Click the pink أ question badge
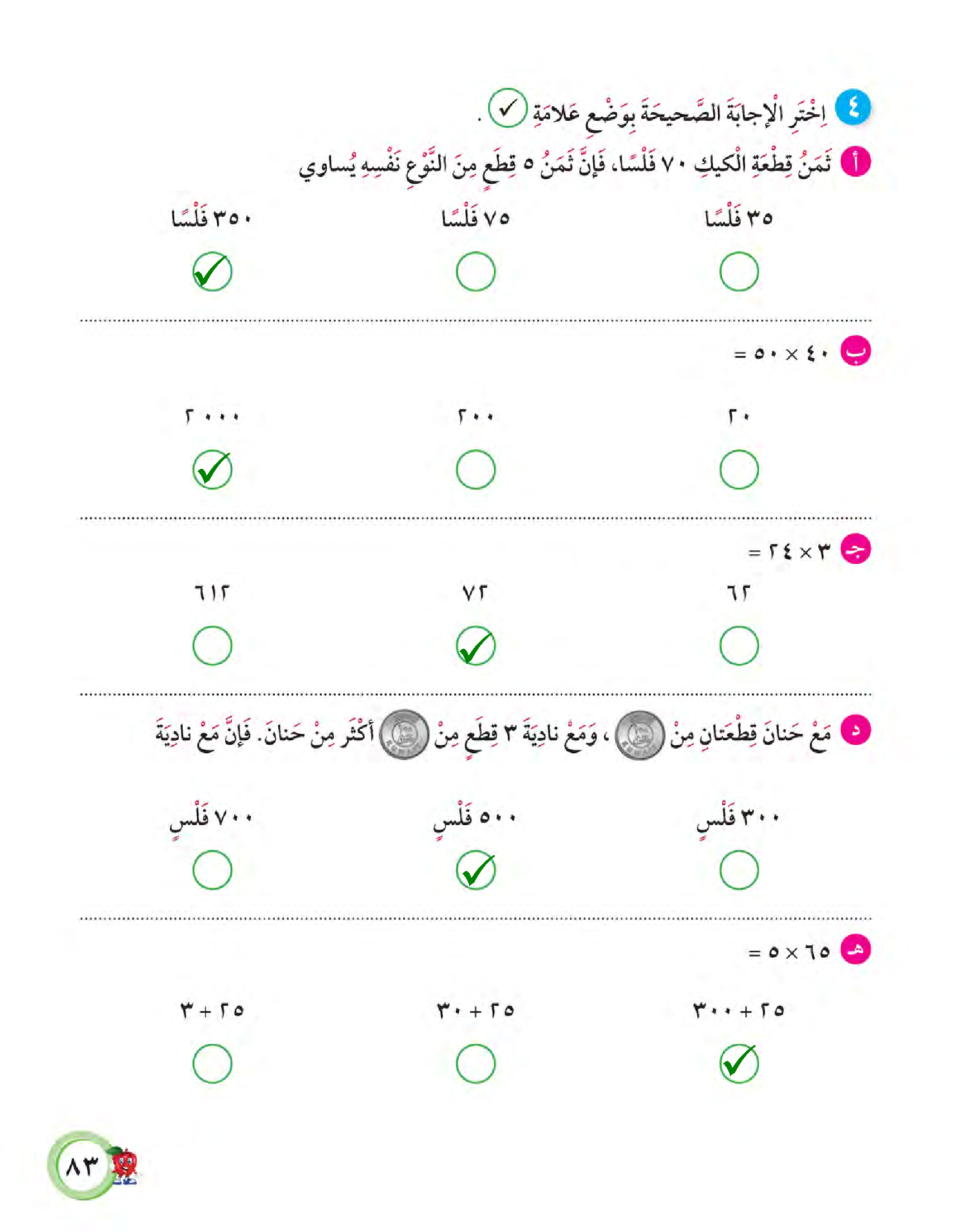 click(855, 162)
